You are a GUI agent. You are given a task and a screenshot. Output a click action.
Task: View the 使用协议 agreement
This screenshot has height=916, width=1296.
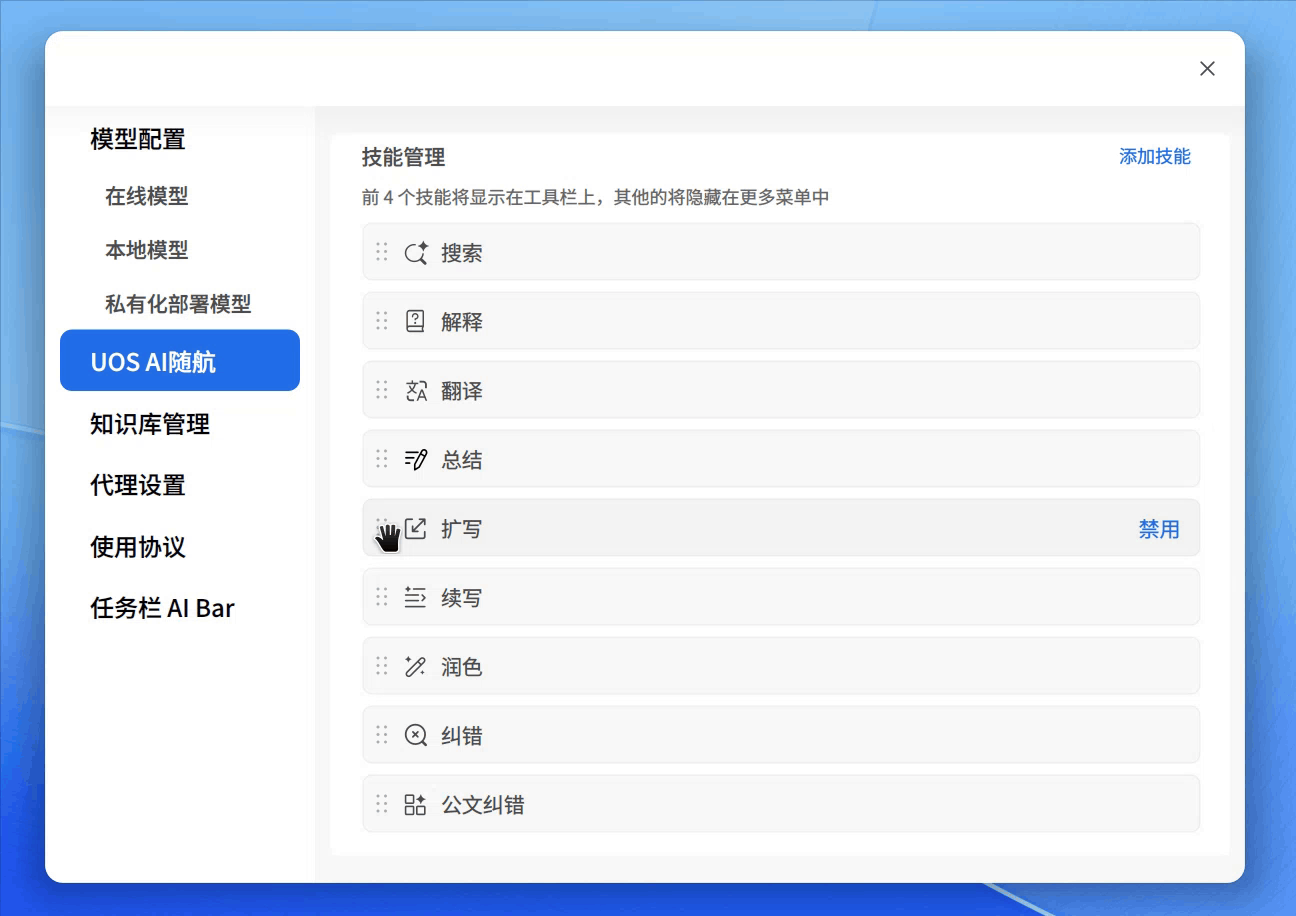(139, 547)
